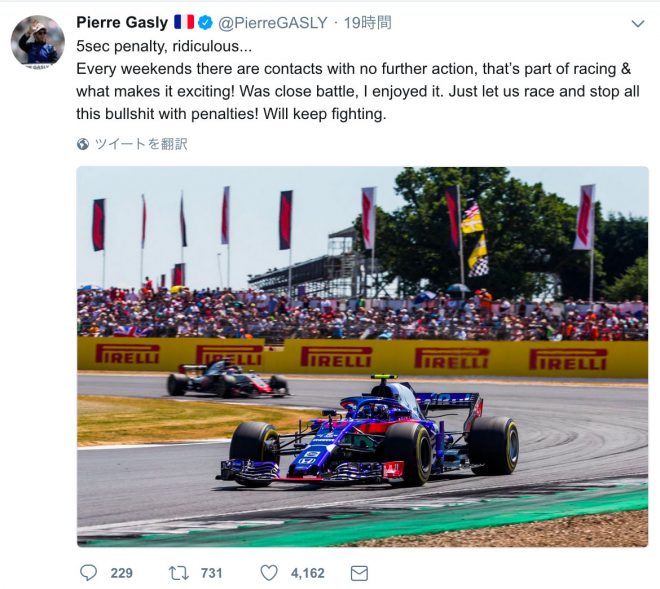The image size is (660, 589).
Task: Like the tweet with the heart icon
Action: tap(269, 573)
